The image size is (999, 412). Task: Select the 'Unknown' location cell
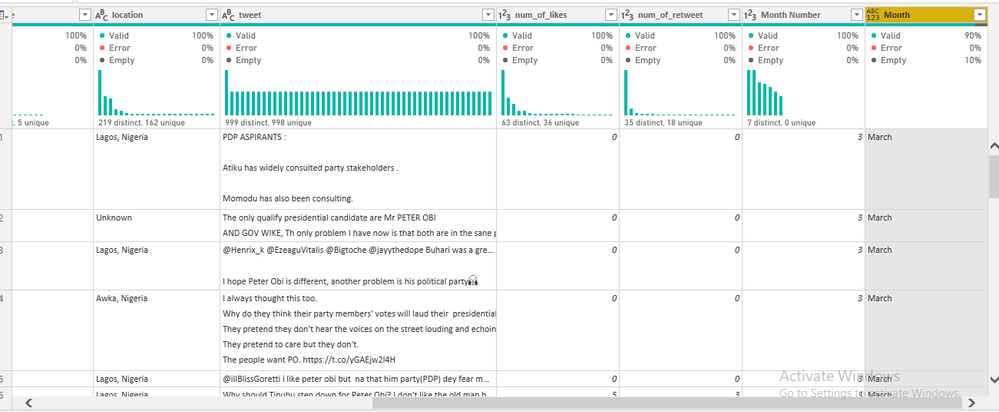click(x=157, y=225)
